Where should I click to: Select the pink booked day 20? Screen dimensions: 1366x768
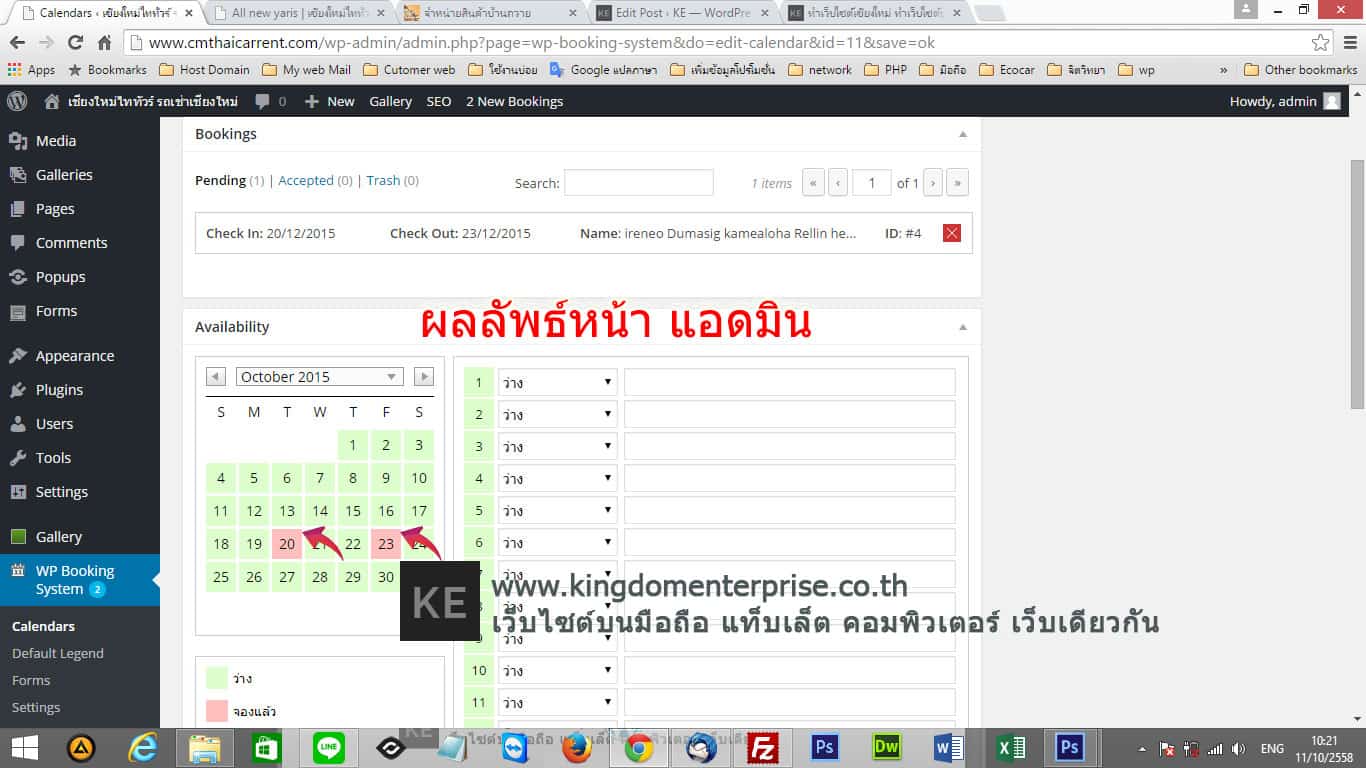click(287, 544)
